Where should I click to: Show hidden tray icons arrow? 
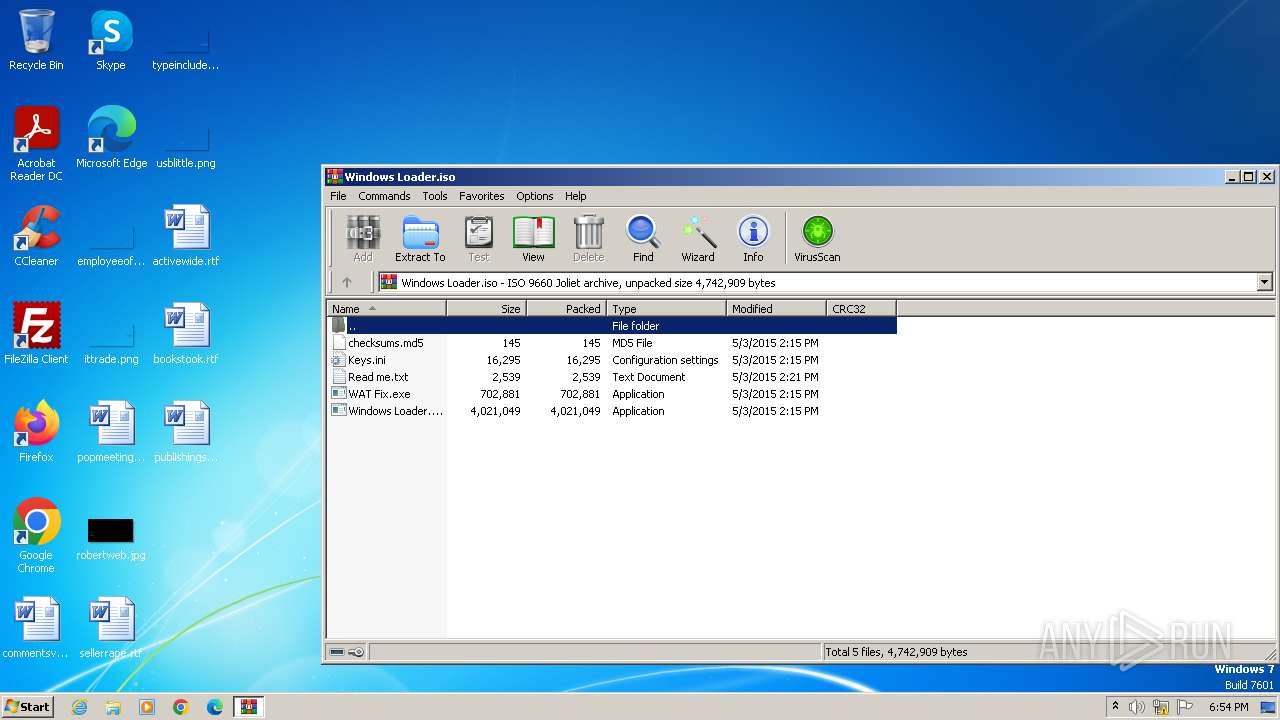point(1115,707)
